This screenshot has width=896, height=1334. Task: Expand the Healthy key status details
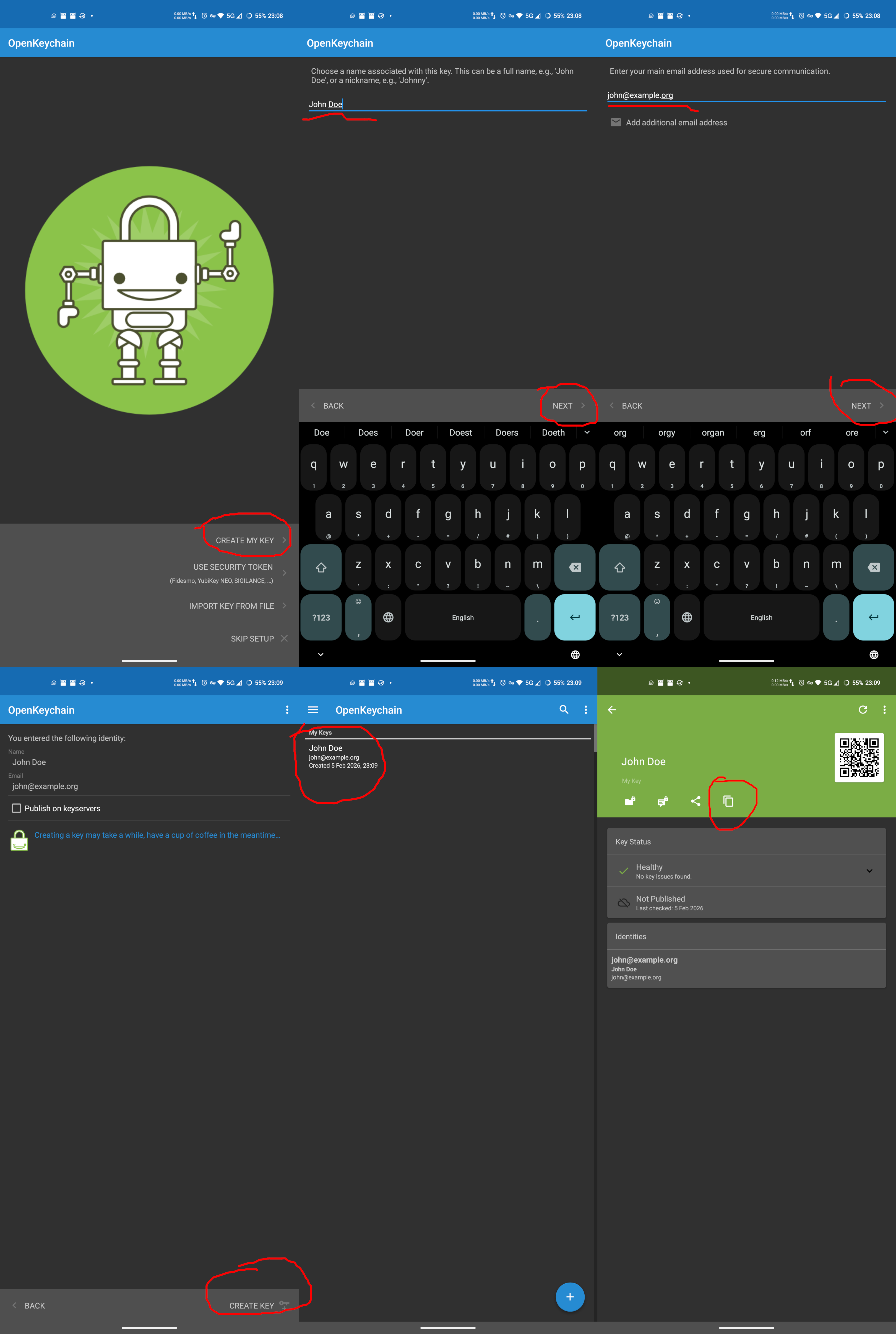pyautogui.click(x=869, y=871)
